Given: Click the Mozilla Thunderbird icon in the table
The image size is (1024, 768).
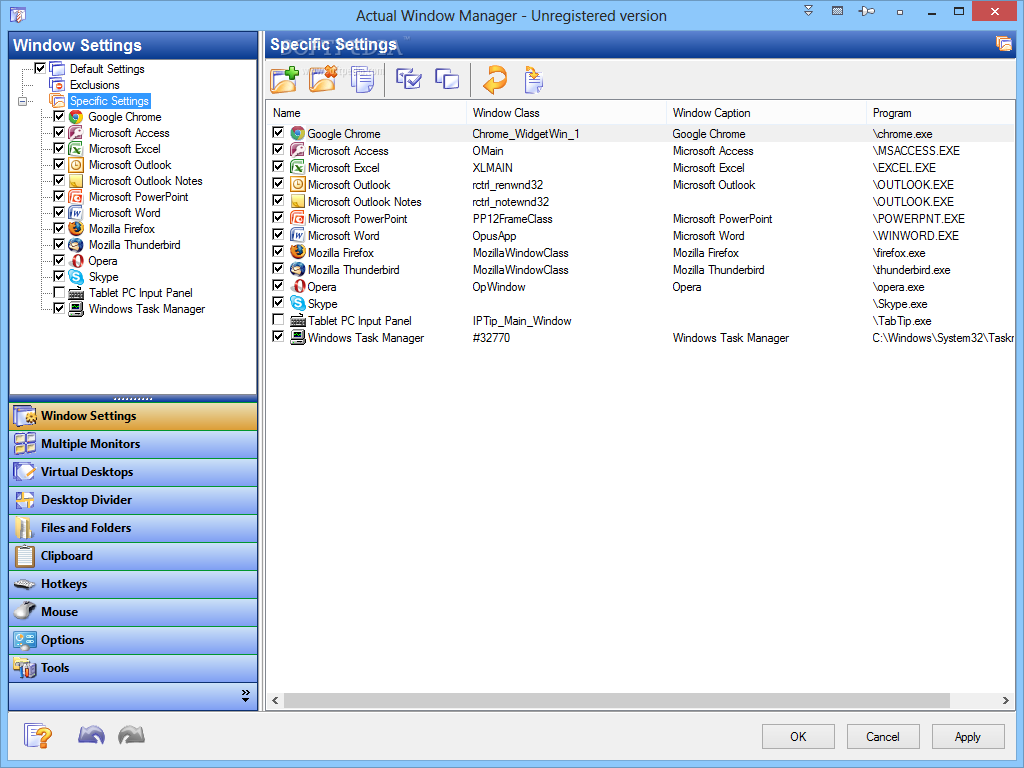Looking at the screenshot, I should (298, 269).
